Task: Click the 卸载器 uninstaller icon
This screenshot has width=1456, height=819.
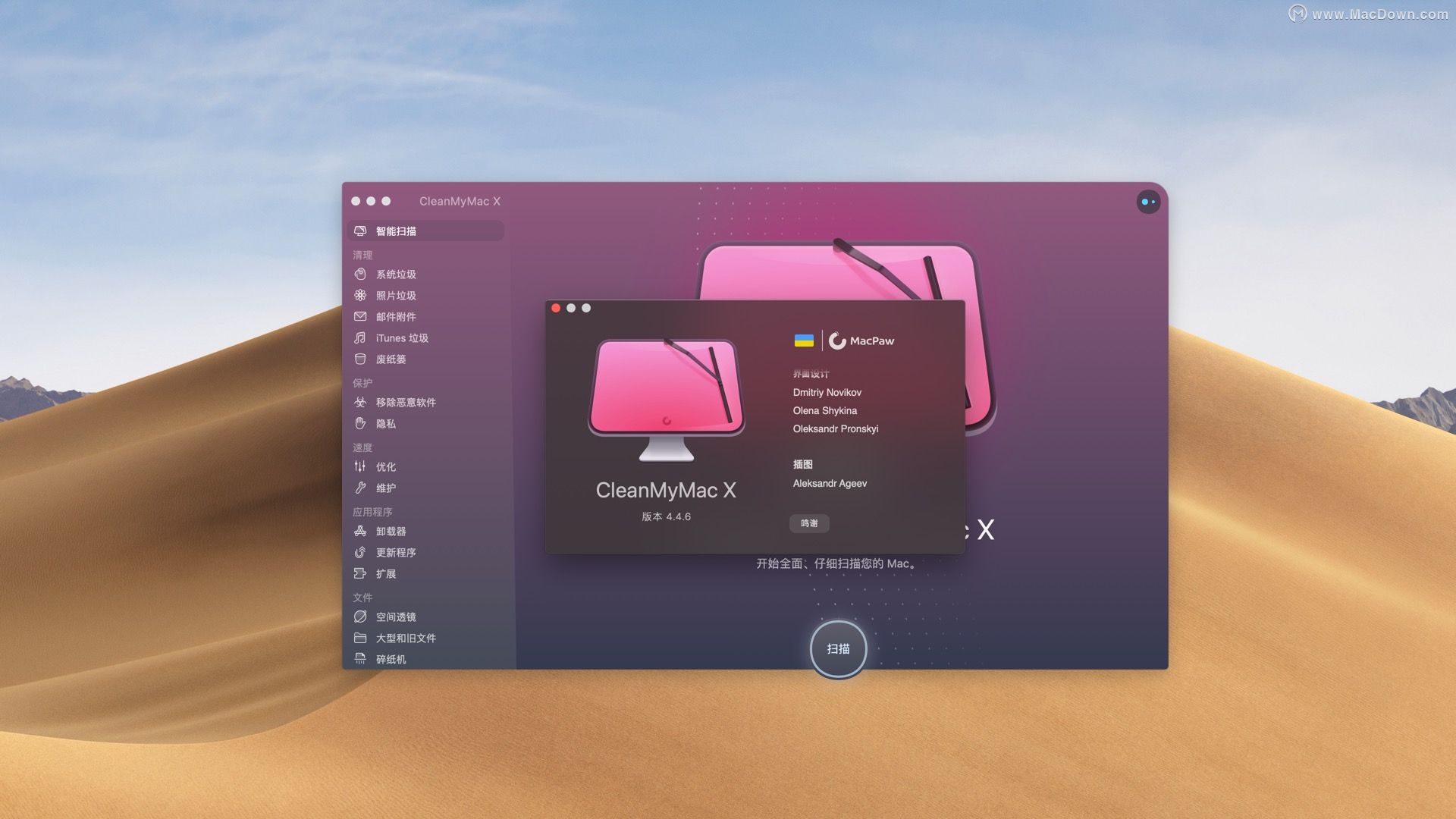Action: [x=360, y=531]
